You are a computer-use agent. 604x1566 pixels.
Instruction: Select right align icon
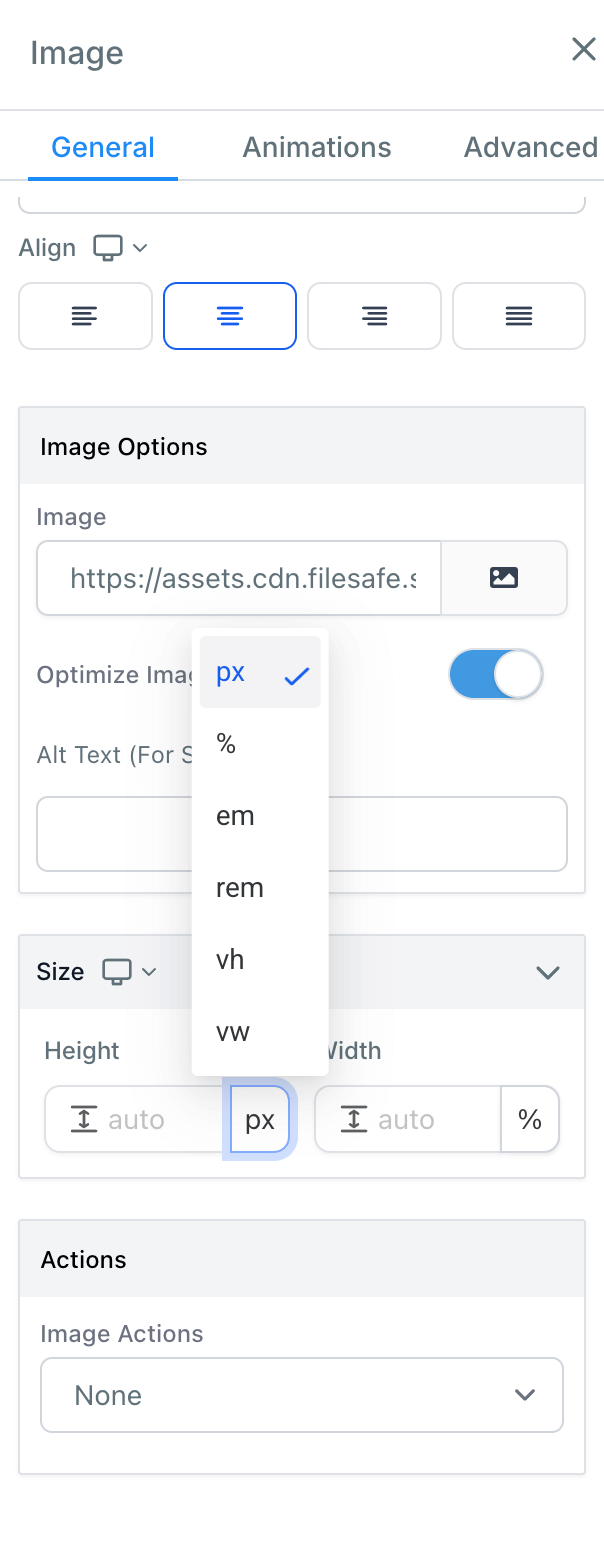coord(374,316)
